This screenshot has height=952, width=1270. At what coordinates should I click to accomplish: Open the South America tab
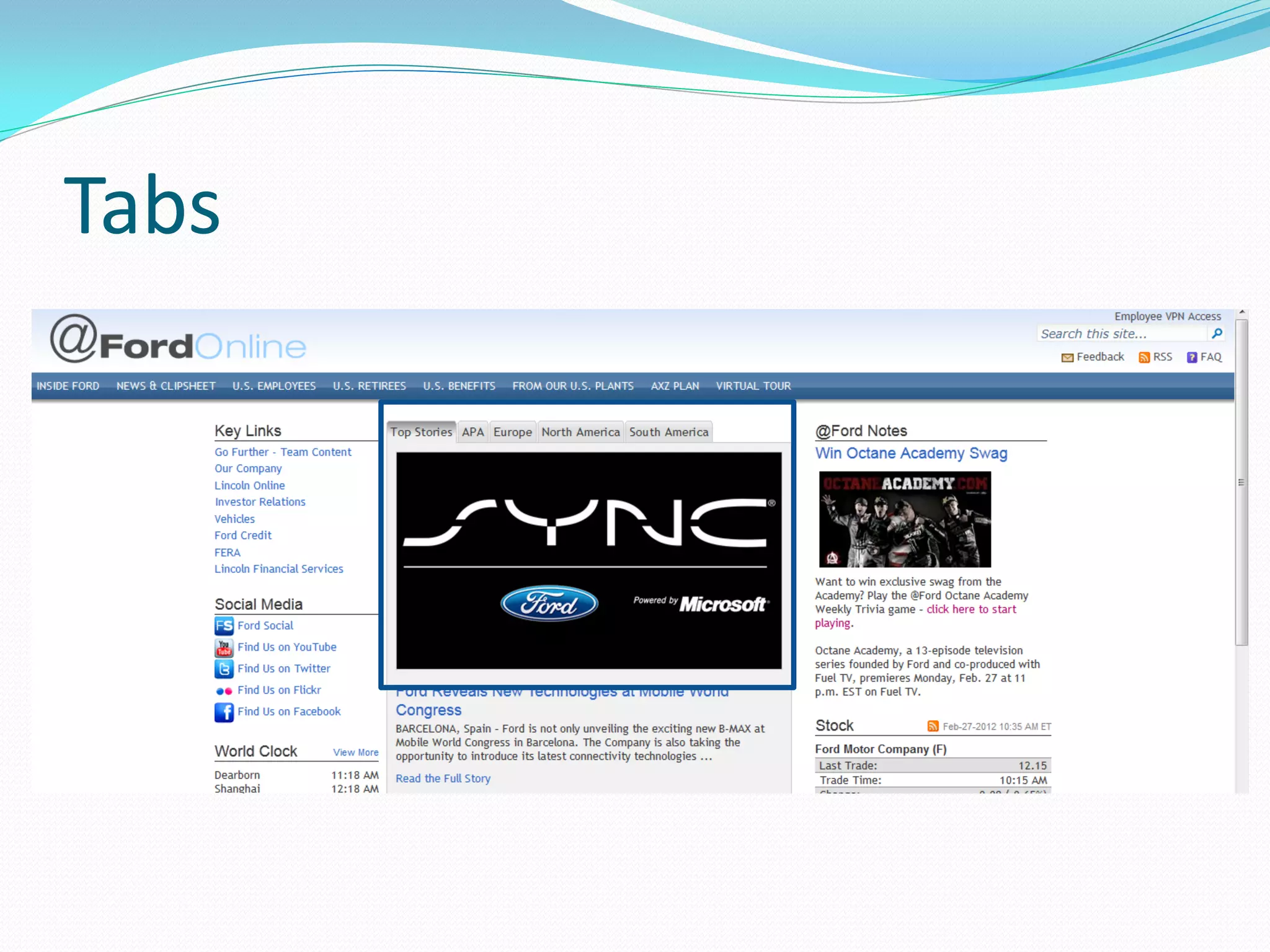[668, 432]
